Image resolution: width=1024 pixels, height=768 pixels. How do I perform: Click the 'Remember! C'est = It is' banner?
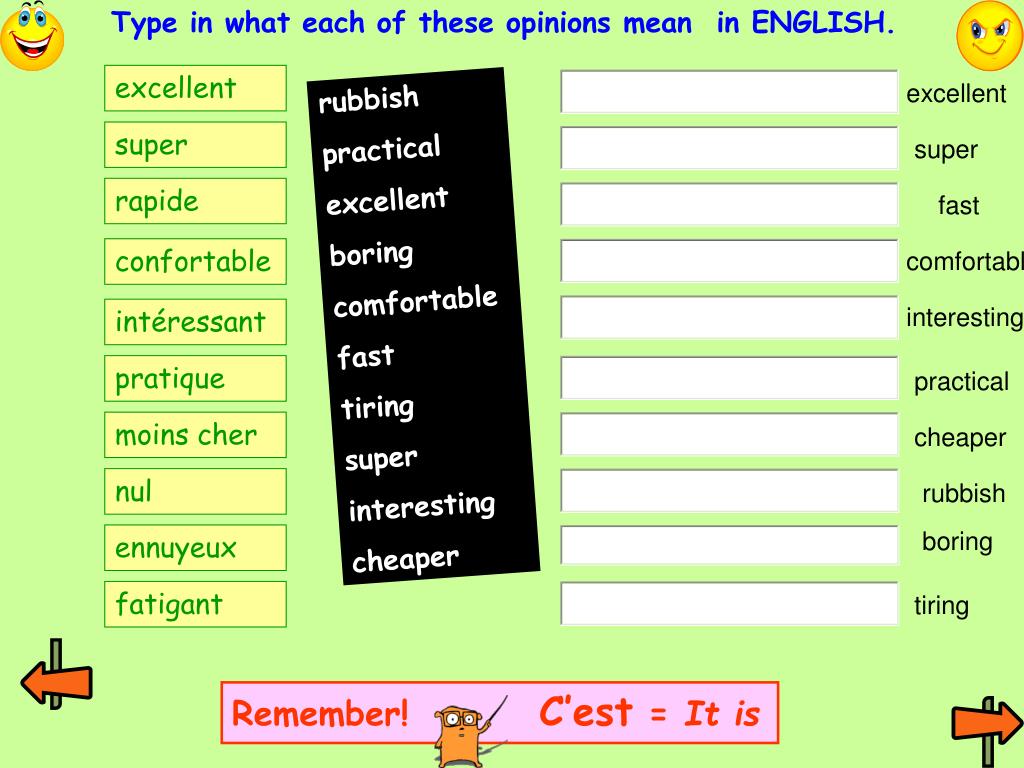point(500,712)
